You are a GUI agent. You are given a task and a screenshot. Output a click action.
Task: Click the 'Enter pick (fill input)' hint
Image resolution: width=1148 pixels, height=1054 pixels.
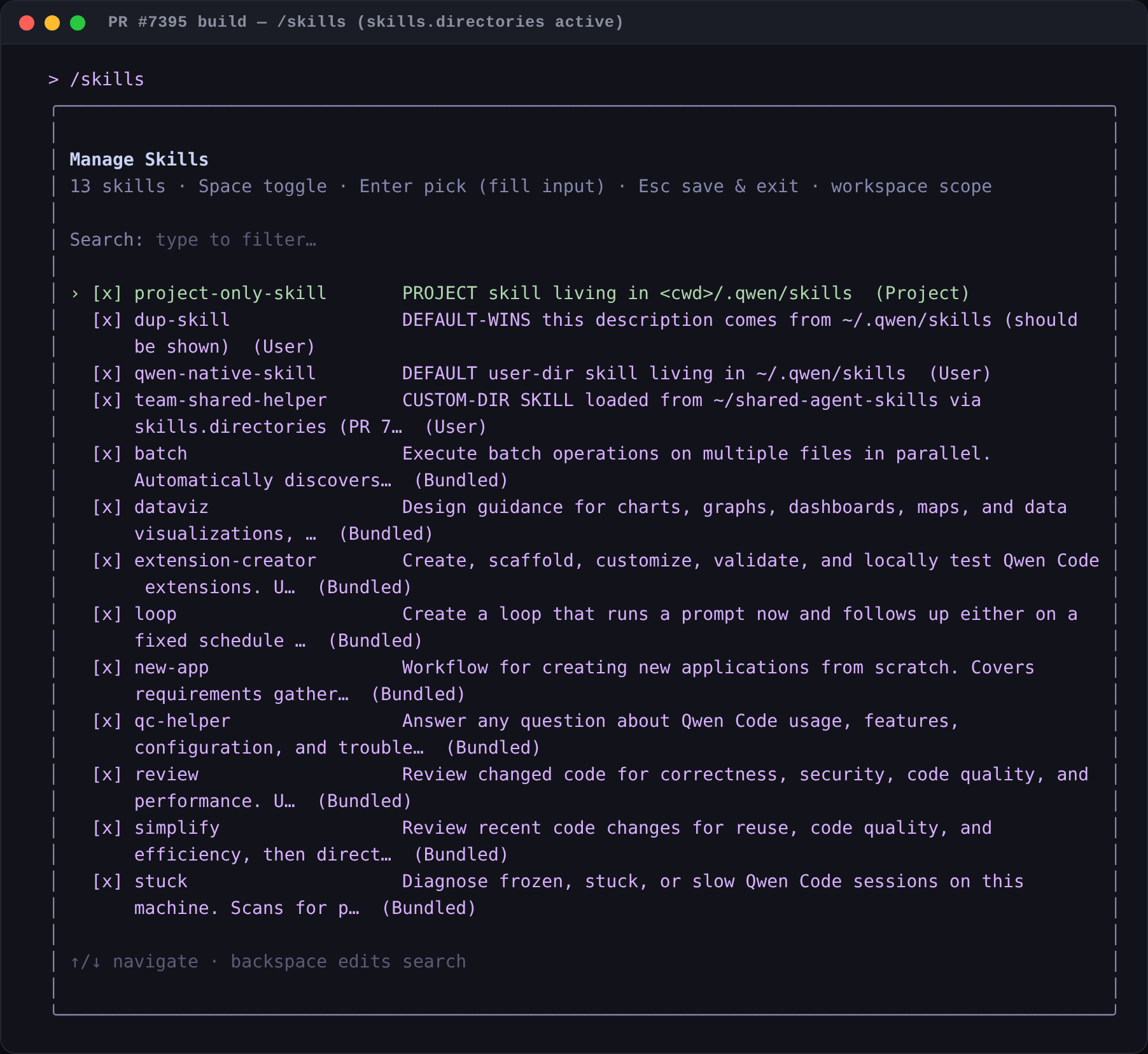(482, 186)
